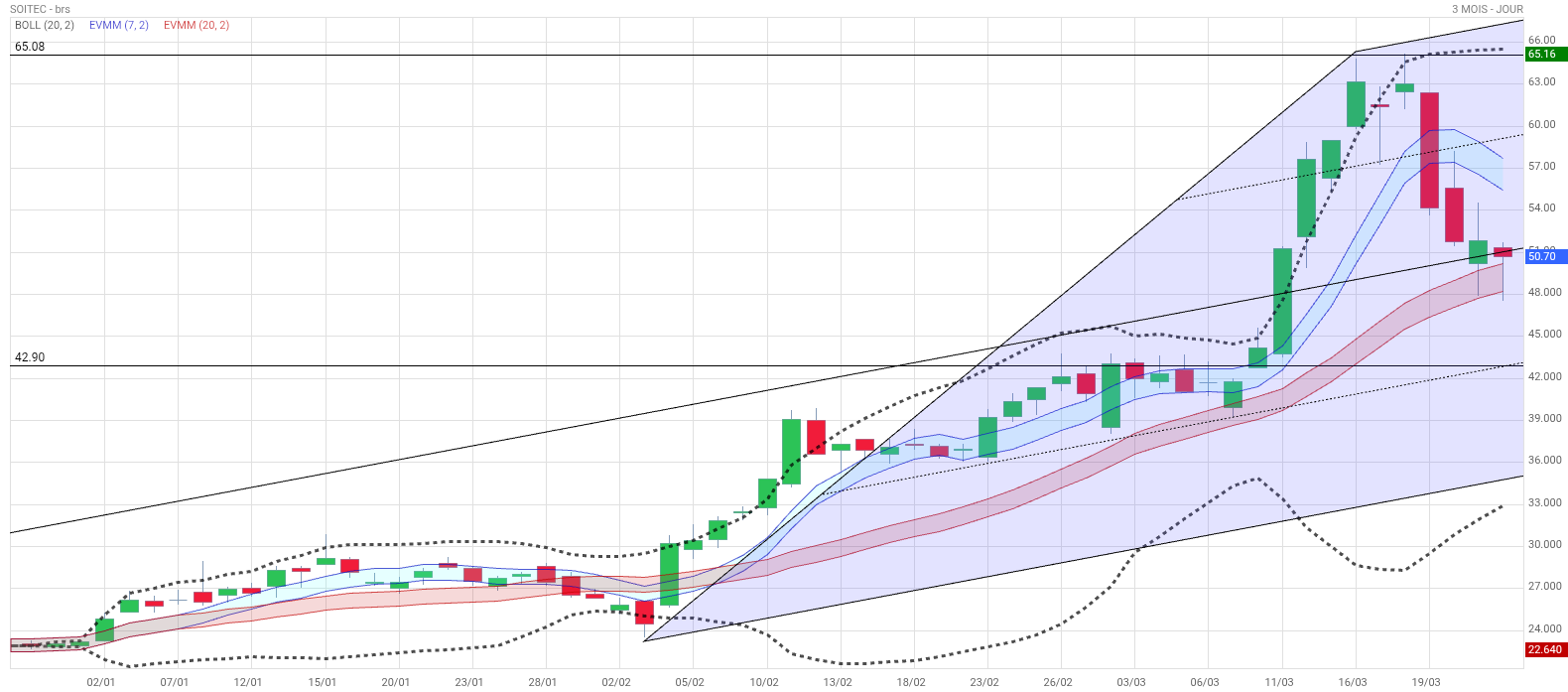Viewport: 1568px width, 692px height.
Task: Click the 66.00 price axis label
Action: pos(1541,41)
